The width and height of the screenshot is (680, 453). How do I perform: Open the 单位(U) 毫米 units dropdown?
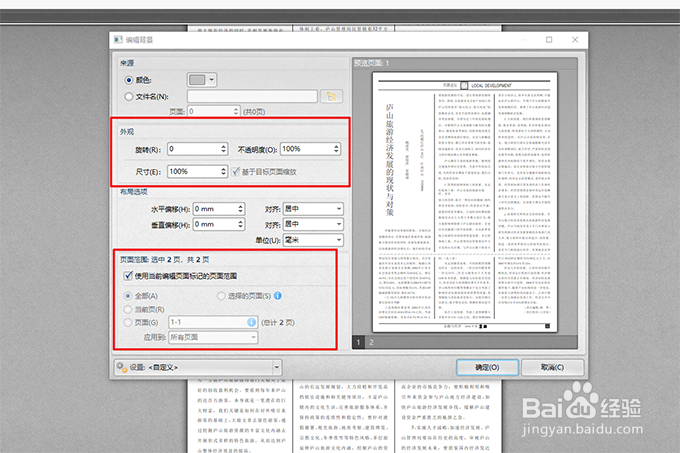click(313, 240)
